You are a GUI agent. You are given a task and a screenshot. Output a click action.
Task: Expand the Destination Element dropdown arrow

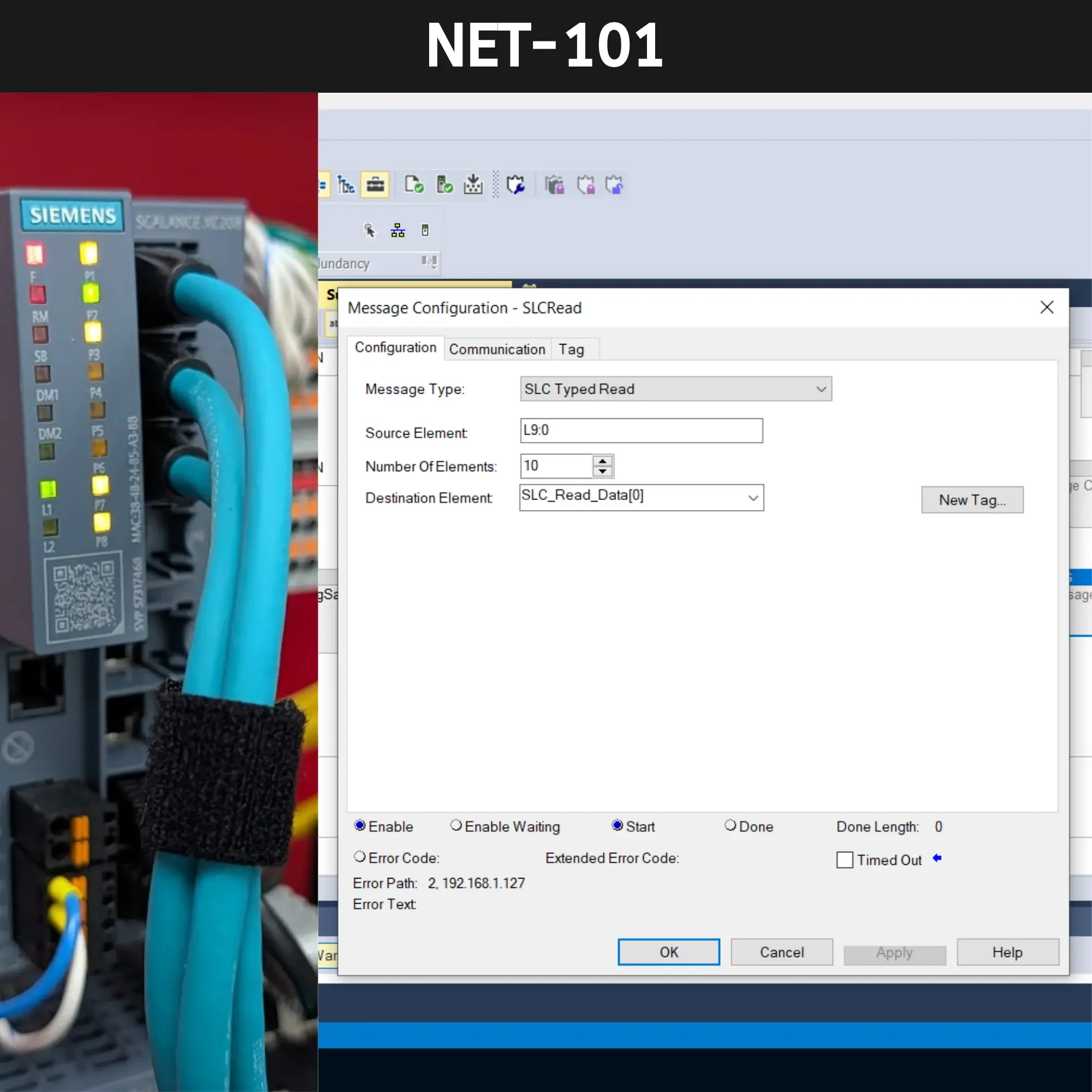(753, 498)
